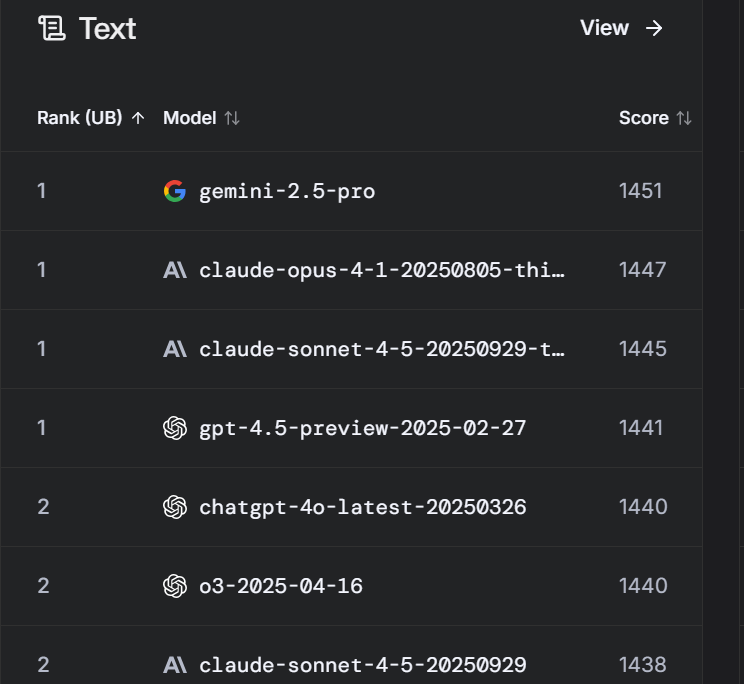Click the Text scroll icon in header
744x684 pixels.
click(51, 28)
